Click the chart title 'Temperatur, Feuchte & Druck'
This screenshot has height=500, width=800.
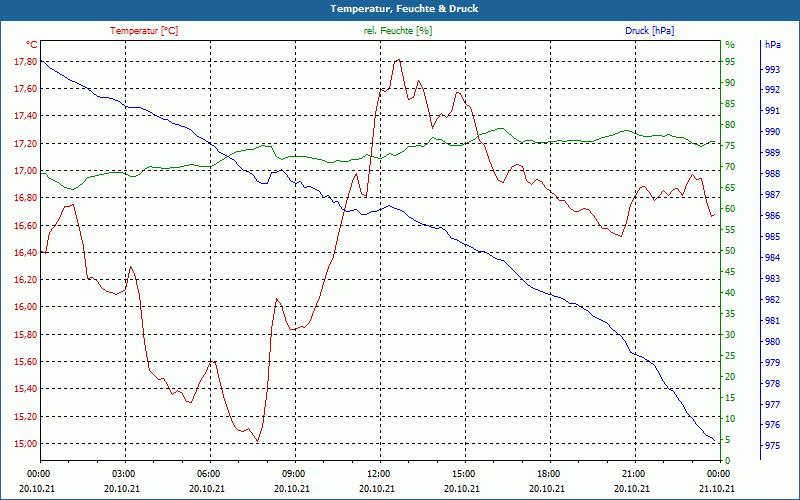tap(404, 9)
